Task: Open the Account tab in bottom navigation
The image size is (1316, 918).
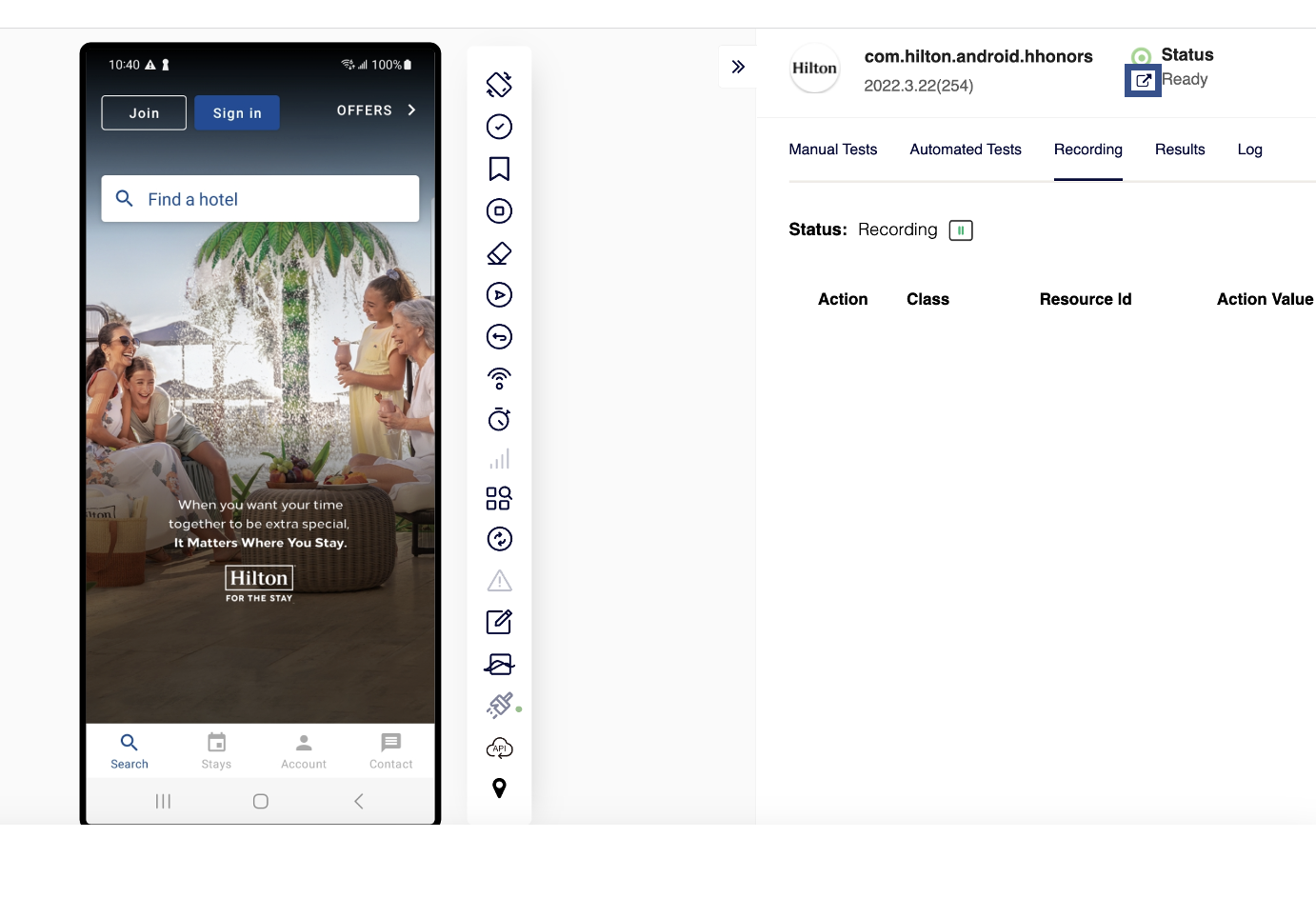Action: point(304,751)
